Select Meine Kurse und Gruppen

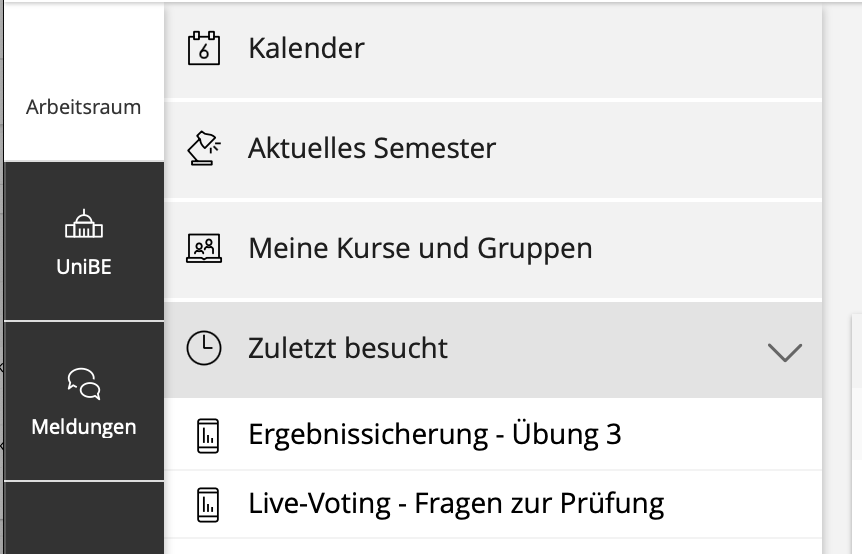coord(420,248)
